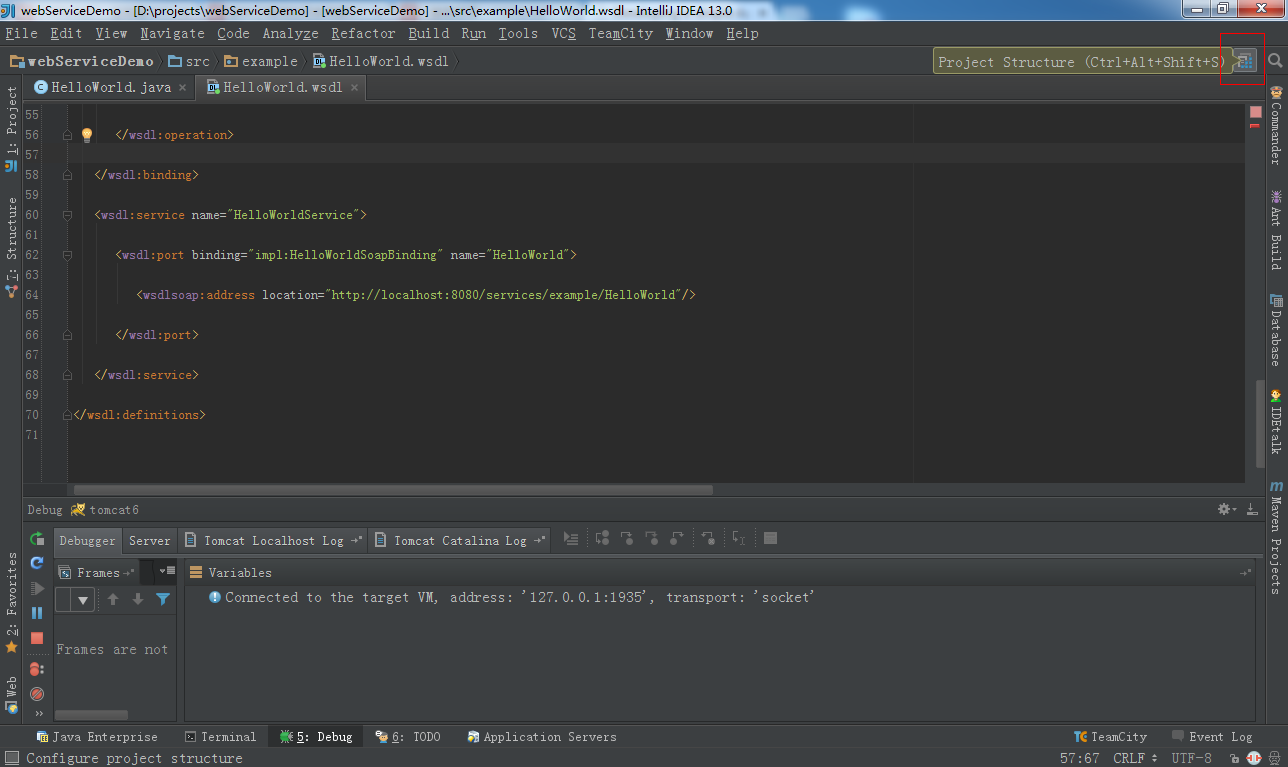The height and width of the screenshot is (767, 1288).
Task: Open Tomcat Catalina Log tab
Action: 460,540
